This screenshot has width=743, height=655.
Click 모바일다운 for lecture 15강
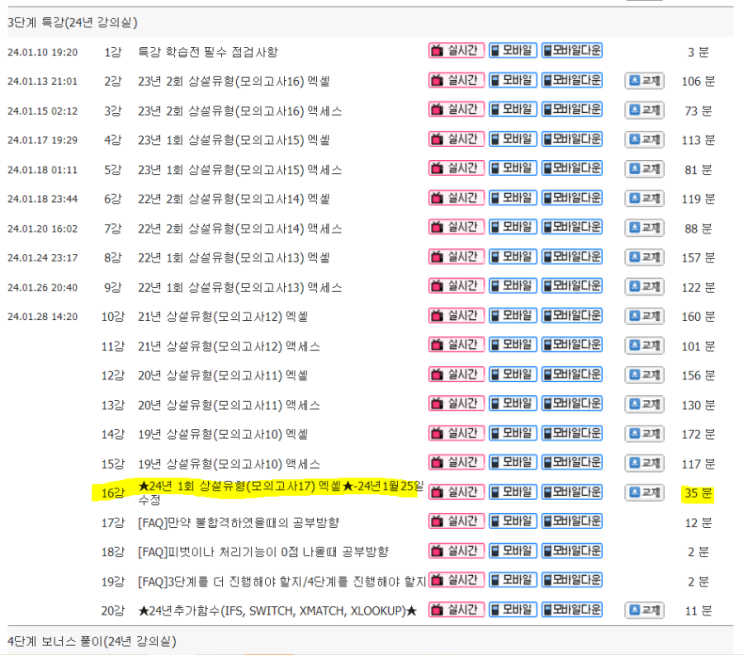[x=572, y=462]
